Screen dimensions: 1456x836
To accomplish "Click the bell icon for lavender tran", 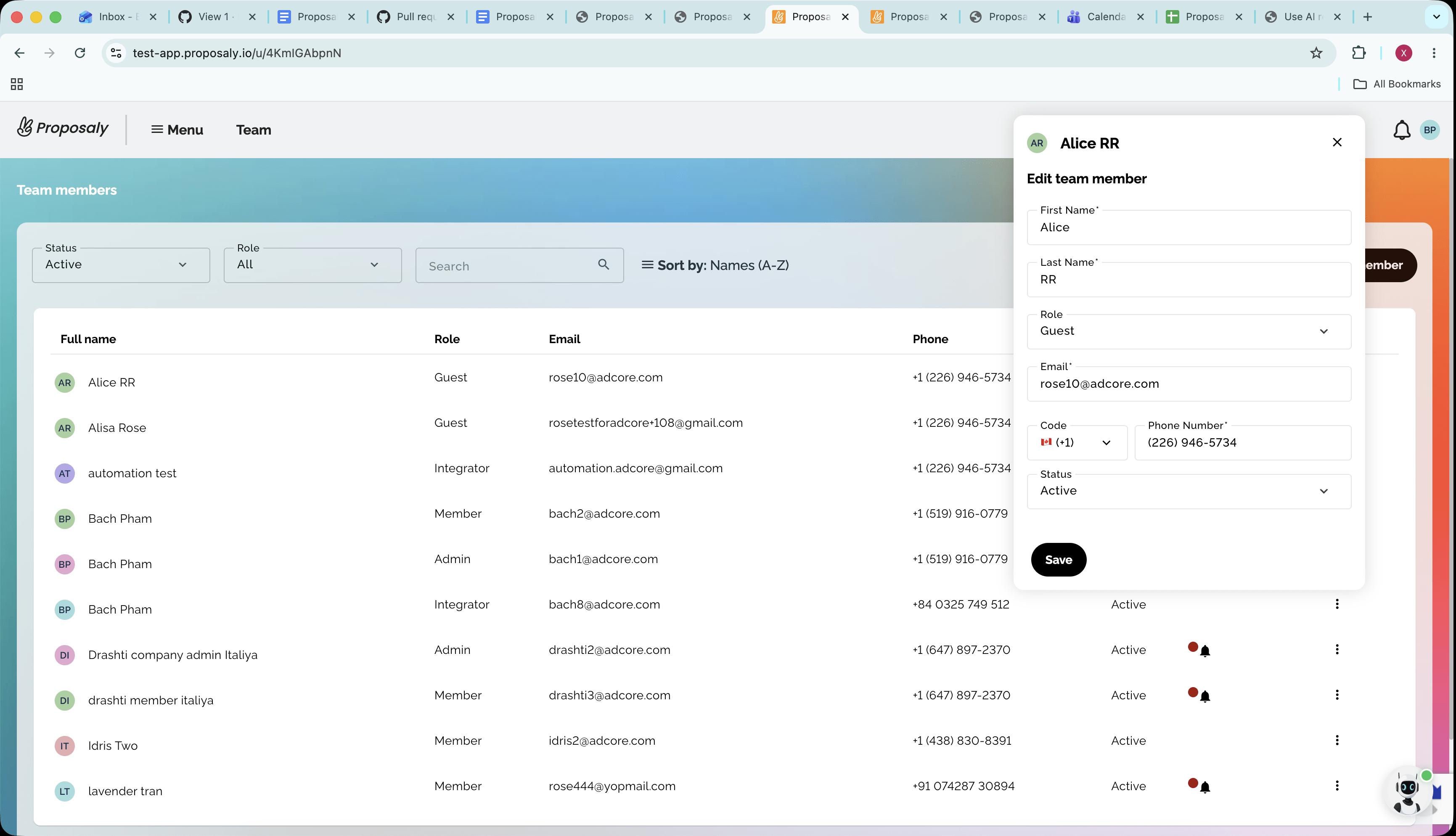I will (1205, 787).
